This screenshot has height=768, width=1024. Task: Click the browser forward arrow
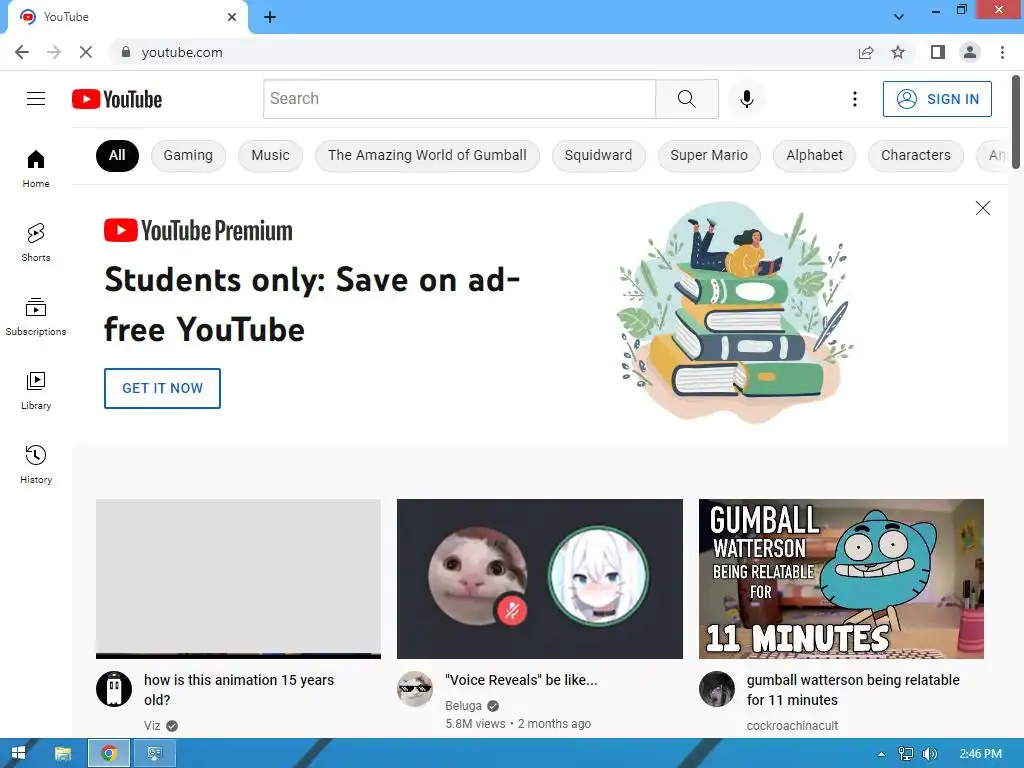pyautogui.click(x=54, y=52)
